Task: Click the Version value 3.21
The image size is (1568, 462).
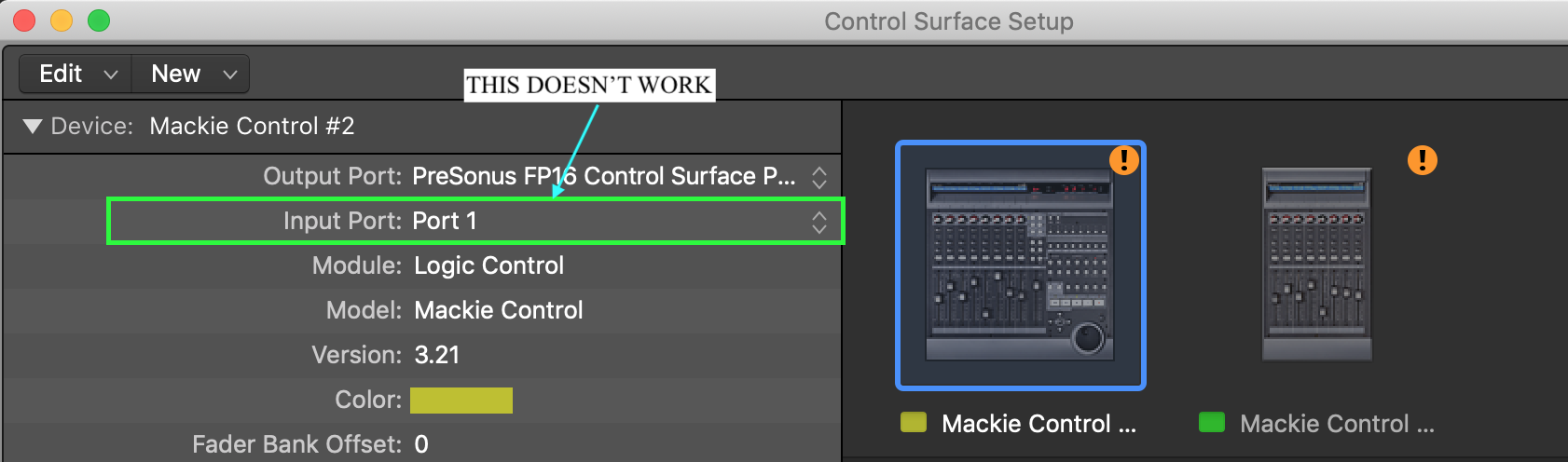Action: [436, 355]
